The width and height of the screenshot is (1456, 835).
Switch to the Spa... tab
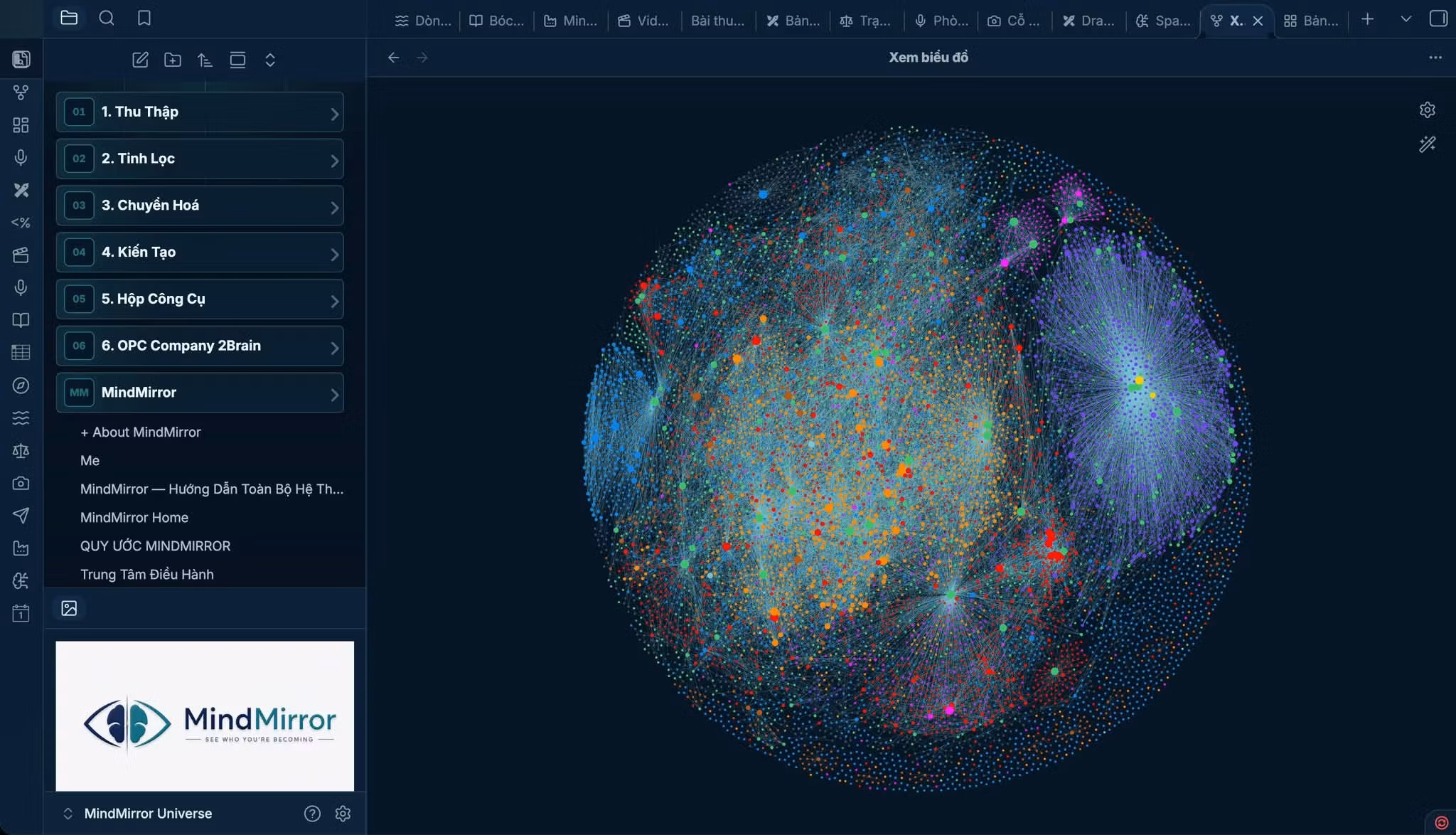1163,21
